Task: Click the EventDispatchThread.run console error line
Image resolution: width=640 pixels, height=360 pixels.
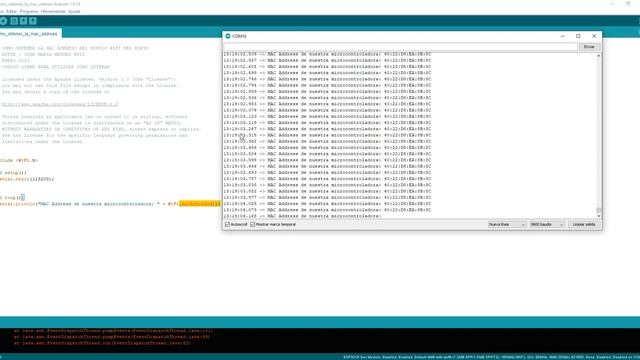Action: 102,343
